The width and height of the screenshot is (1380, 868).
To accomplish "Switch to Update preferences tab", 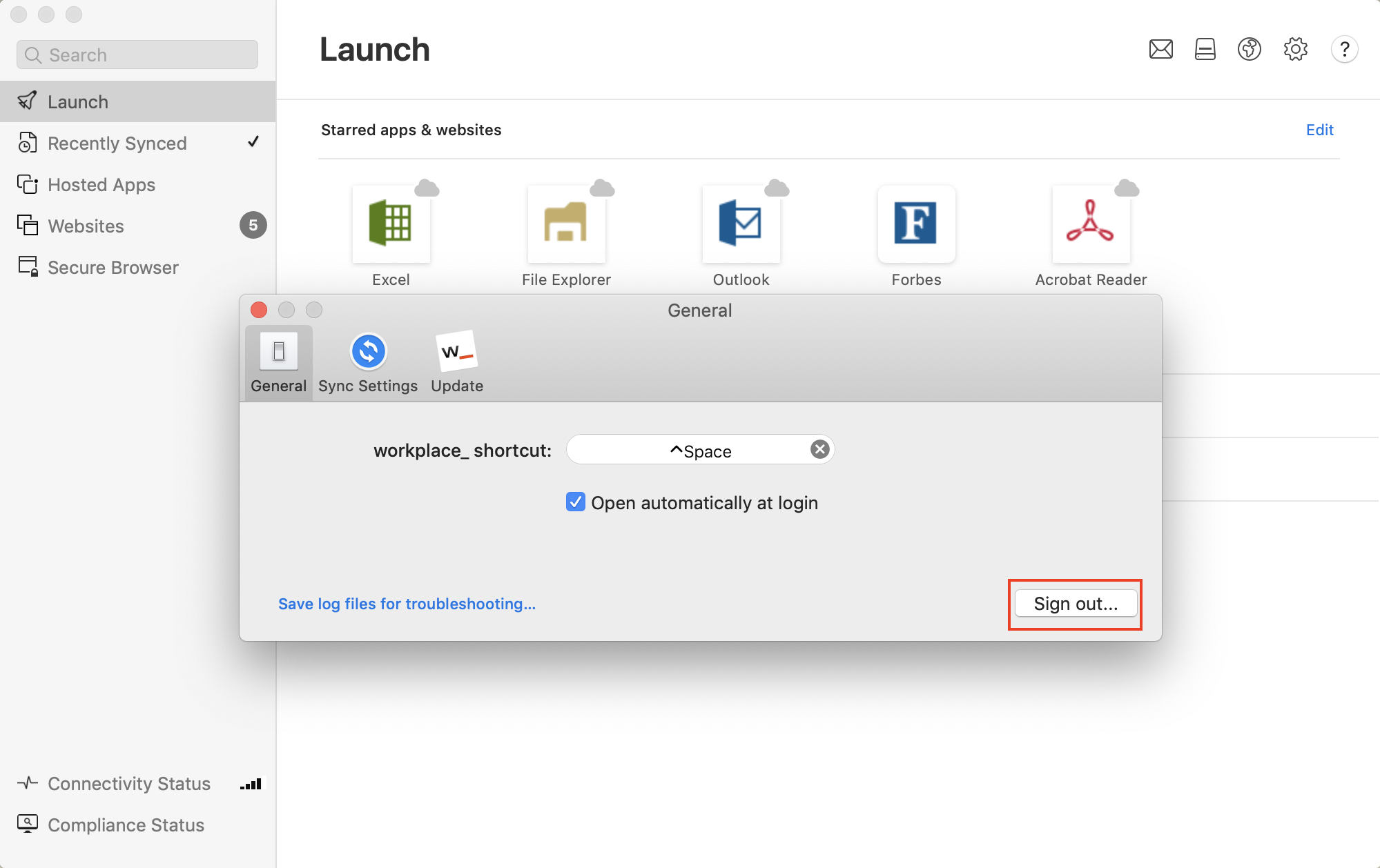I will tap(457, 363).
